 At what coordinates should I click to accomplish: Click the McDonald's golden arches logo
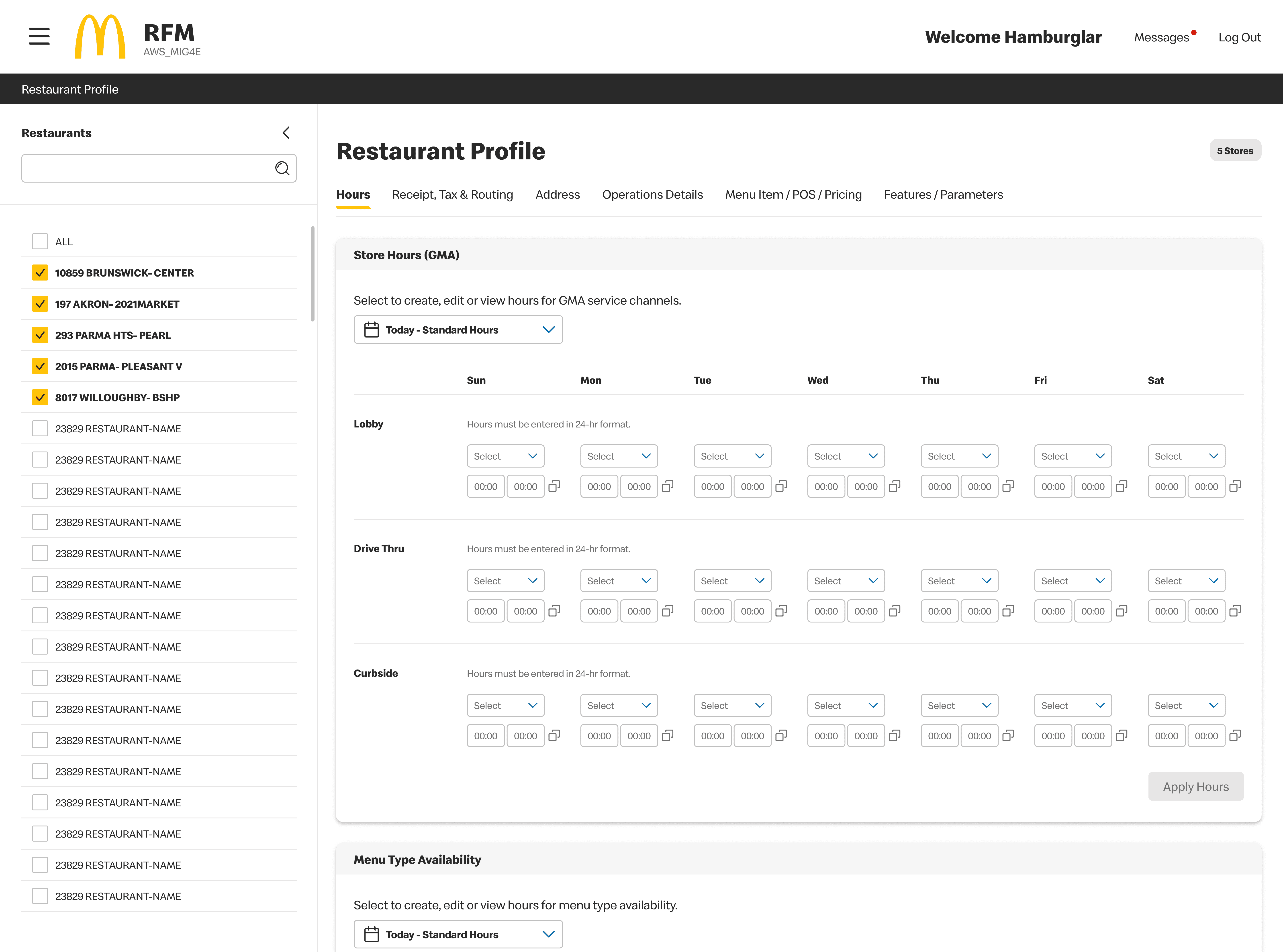pyautogui.click(x=100, y=36)
